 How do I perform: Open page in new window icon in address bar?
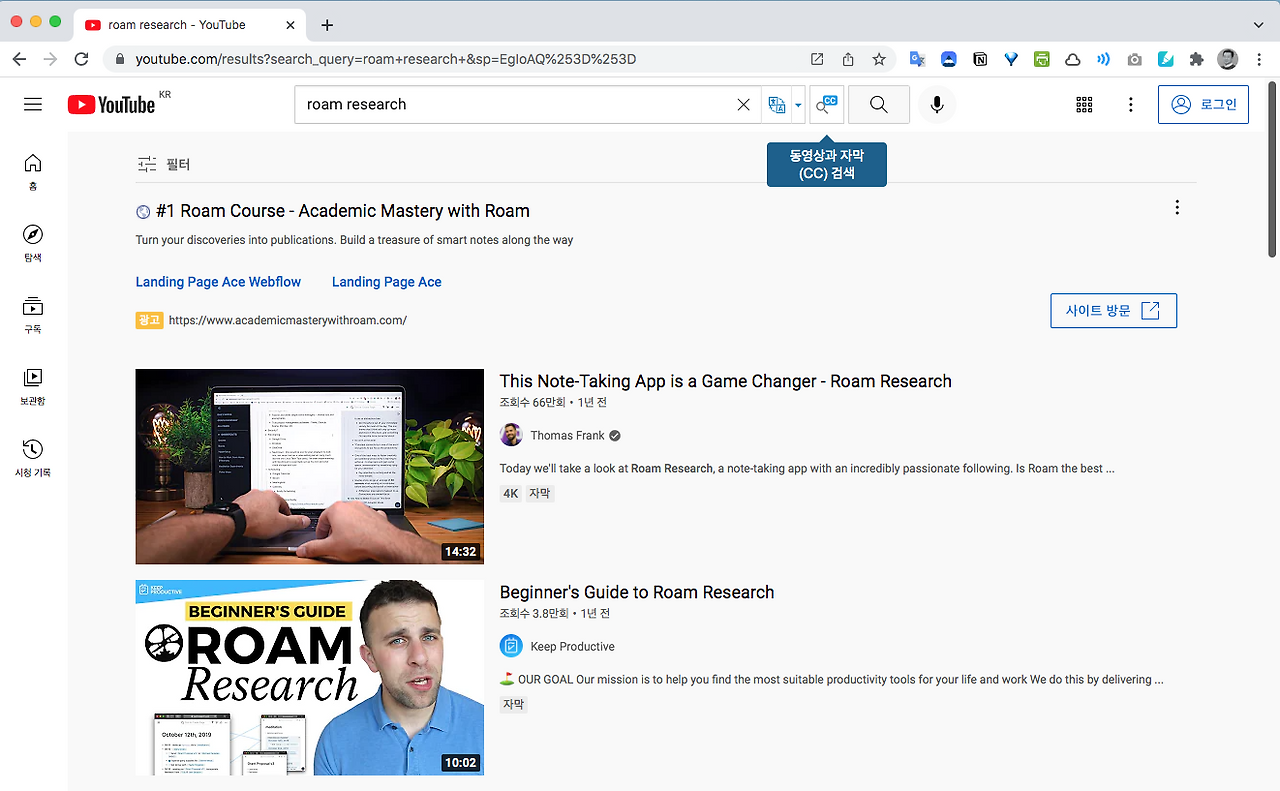point(817,59)
